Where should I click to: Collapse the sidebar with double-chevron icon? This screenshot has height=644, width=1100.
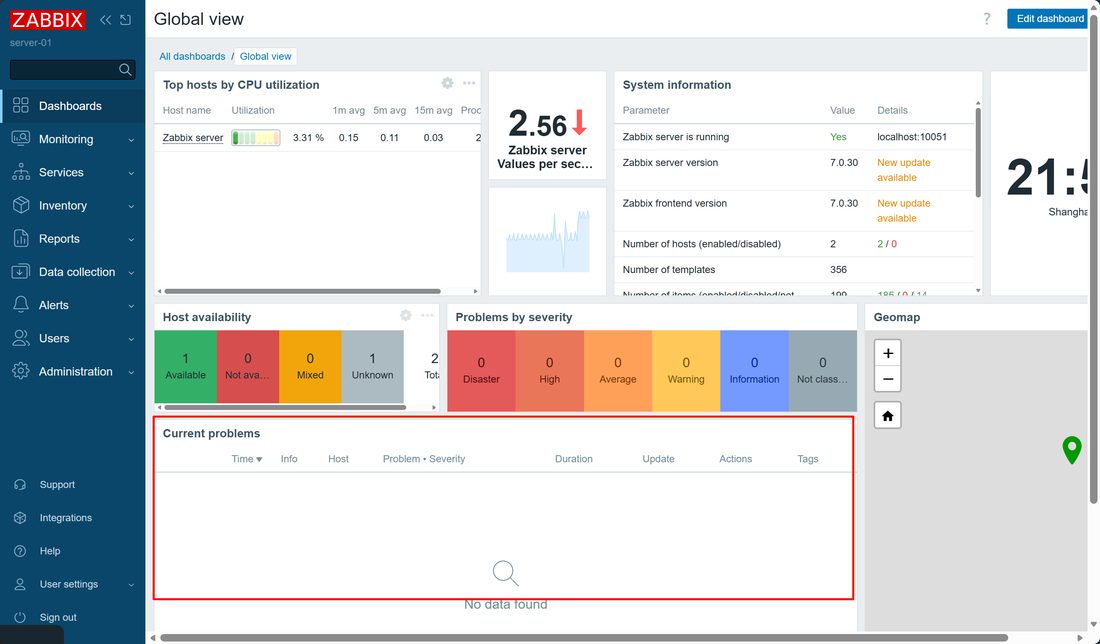pos(105,20)
